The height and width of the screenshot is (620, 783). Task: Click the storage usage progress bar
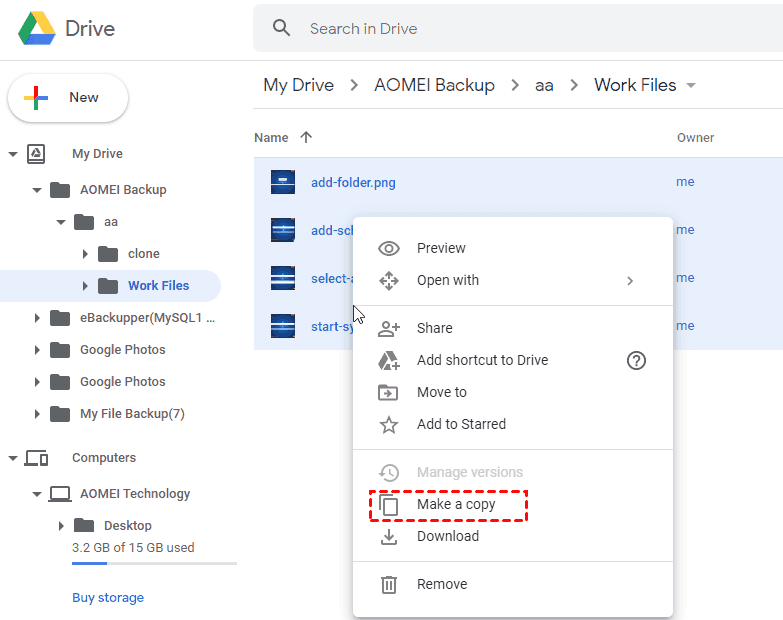click(154, 564)
